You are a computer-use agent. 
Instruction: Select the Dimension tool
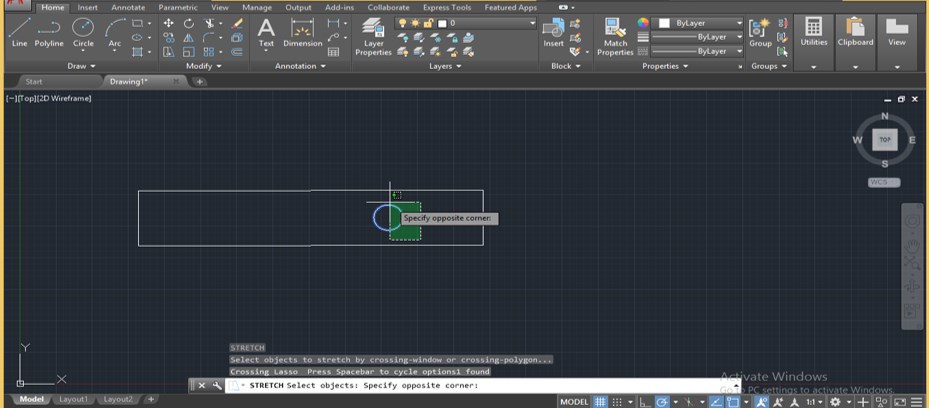303,33
